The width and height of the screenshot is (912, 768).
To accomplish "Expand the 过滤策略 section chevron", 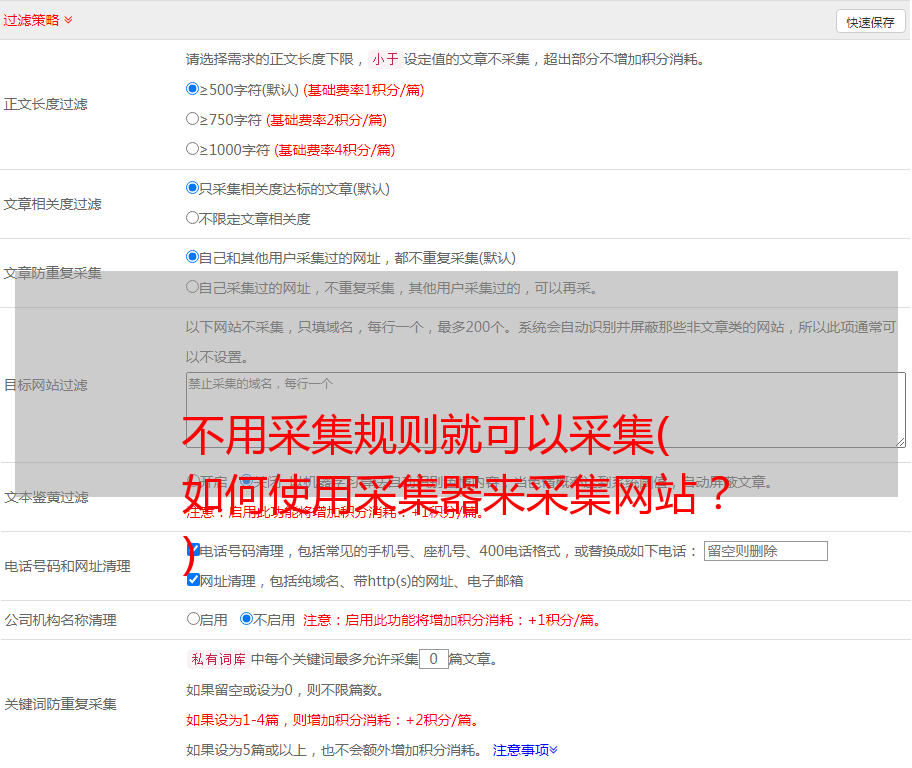I will point(68,20).
